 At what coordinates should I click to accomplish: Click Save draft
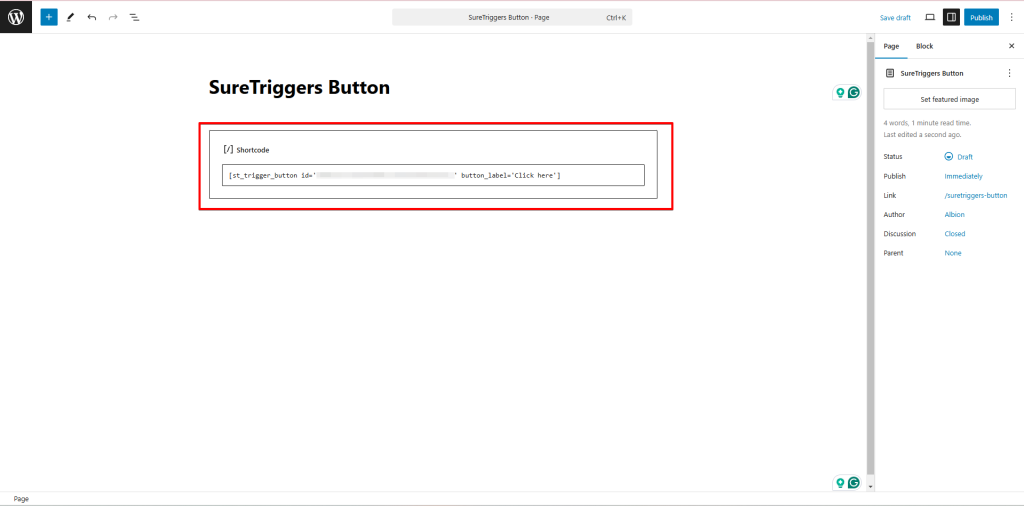tap(895, 17)
